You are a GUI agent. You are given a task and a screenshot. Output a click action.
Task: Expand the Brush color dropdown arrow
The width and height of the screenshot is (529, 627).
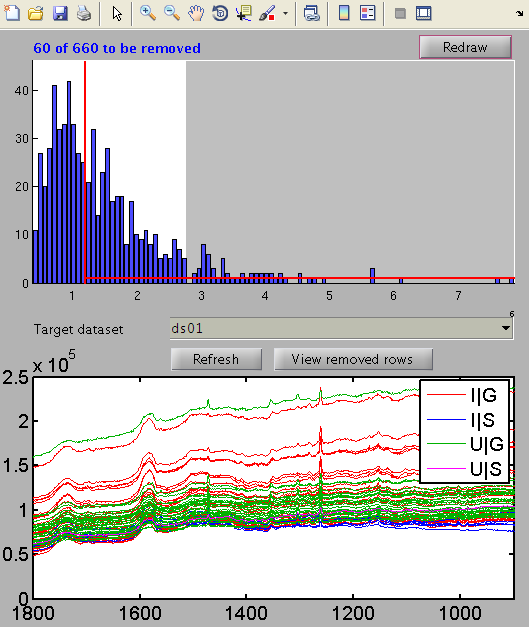[x=285, y=13]
